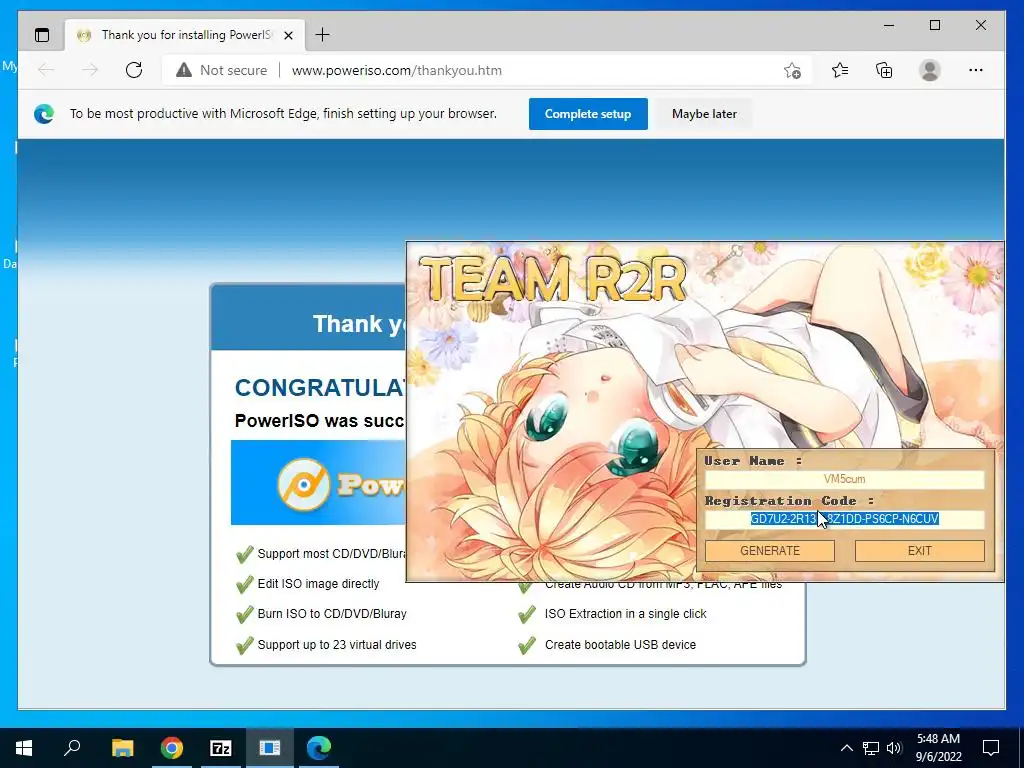Refresh the current page
1024x768 pixels.
click(134, 70)
